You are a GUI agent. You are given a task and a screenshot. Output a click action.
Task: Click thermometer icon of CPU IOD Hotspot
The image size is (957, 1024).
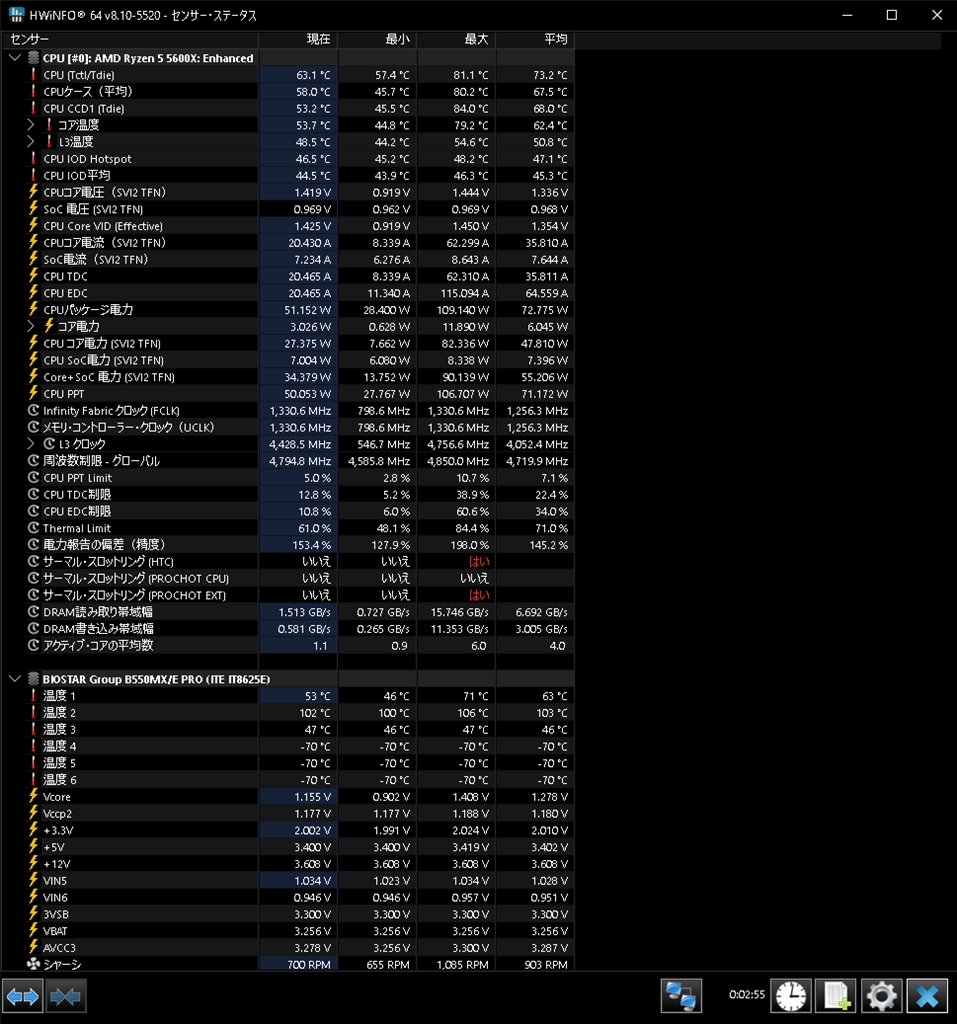coord(33,159)
